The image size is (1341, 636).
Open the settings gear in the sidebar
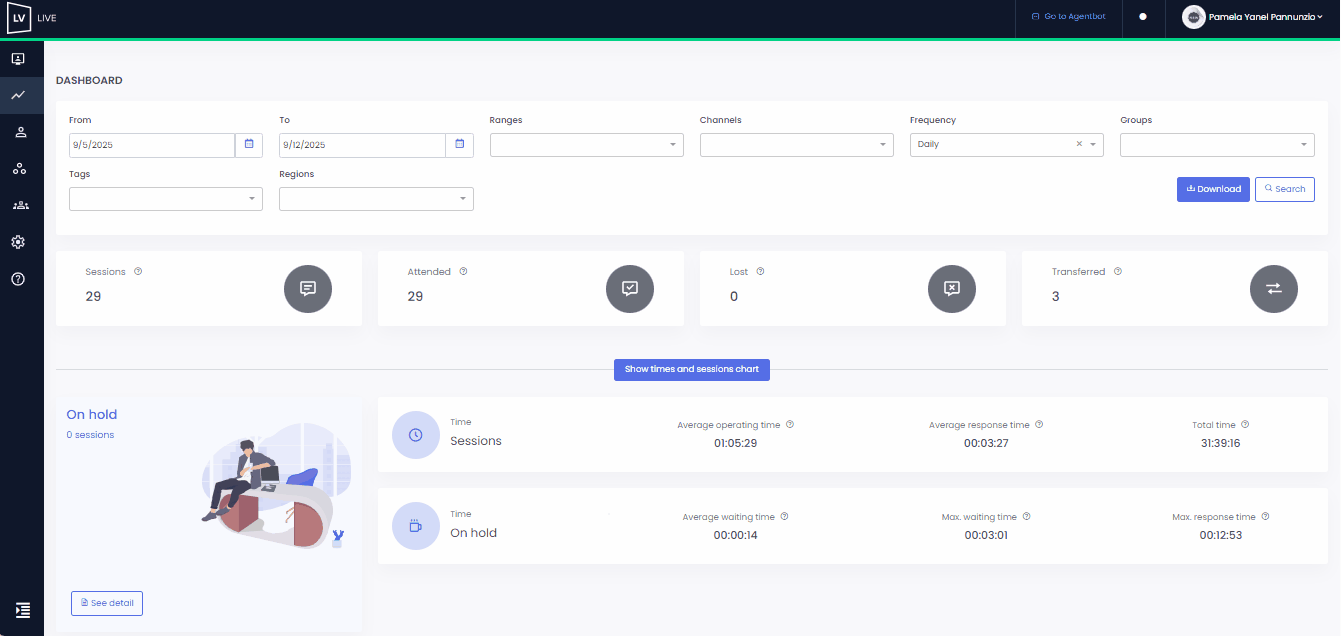[18, 242]
